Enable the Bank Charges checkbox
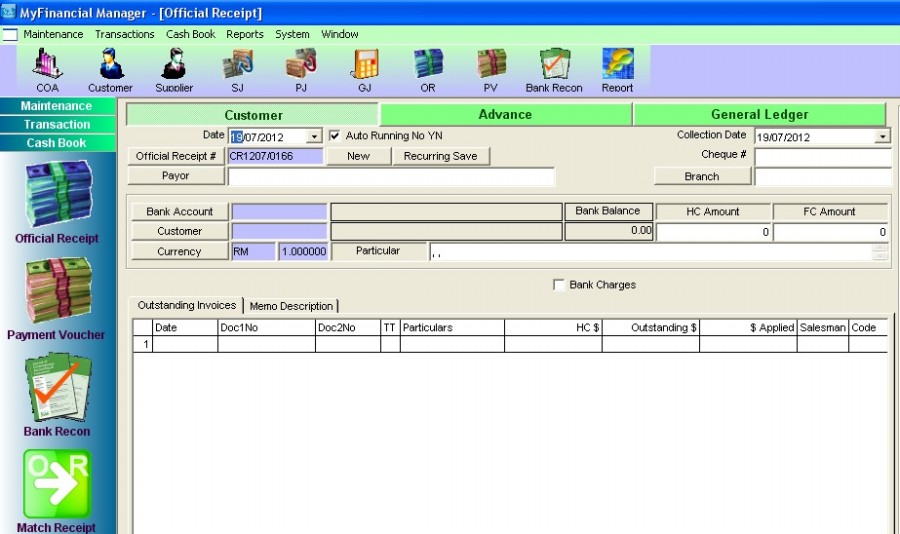Image resolution: width=900 pixels, height=534 pixels. pyautogui.click(x=558, y=285)
